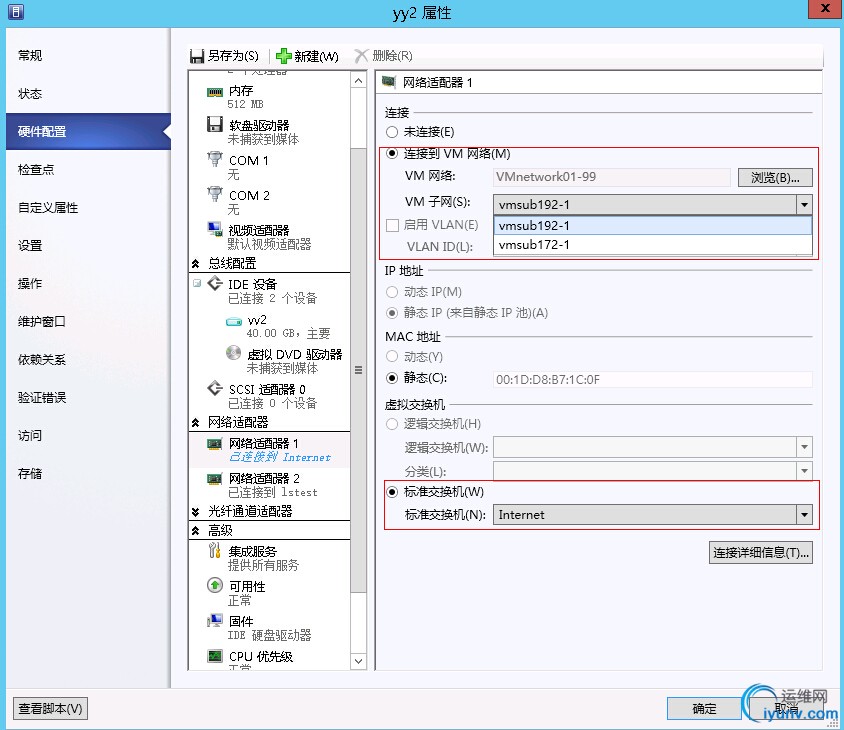844x730 pixels.
Task: Select the 标准交换机(W) radio button
Action: click(392, 492)
